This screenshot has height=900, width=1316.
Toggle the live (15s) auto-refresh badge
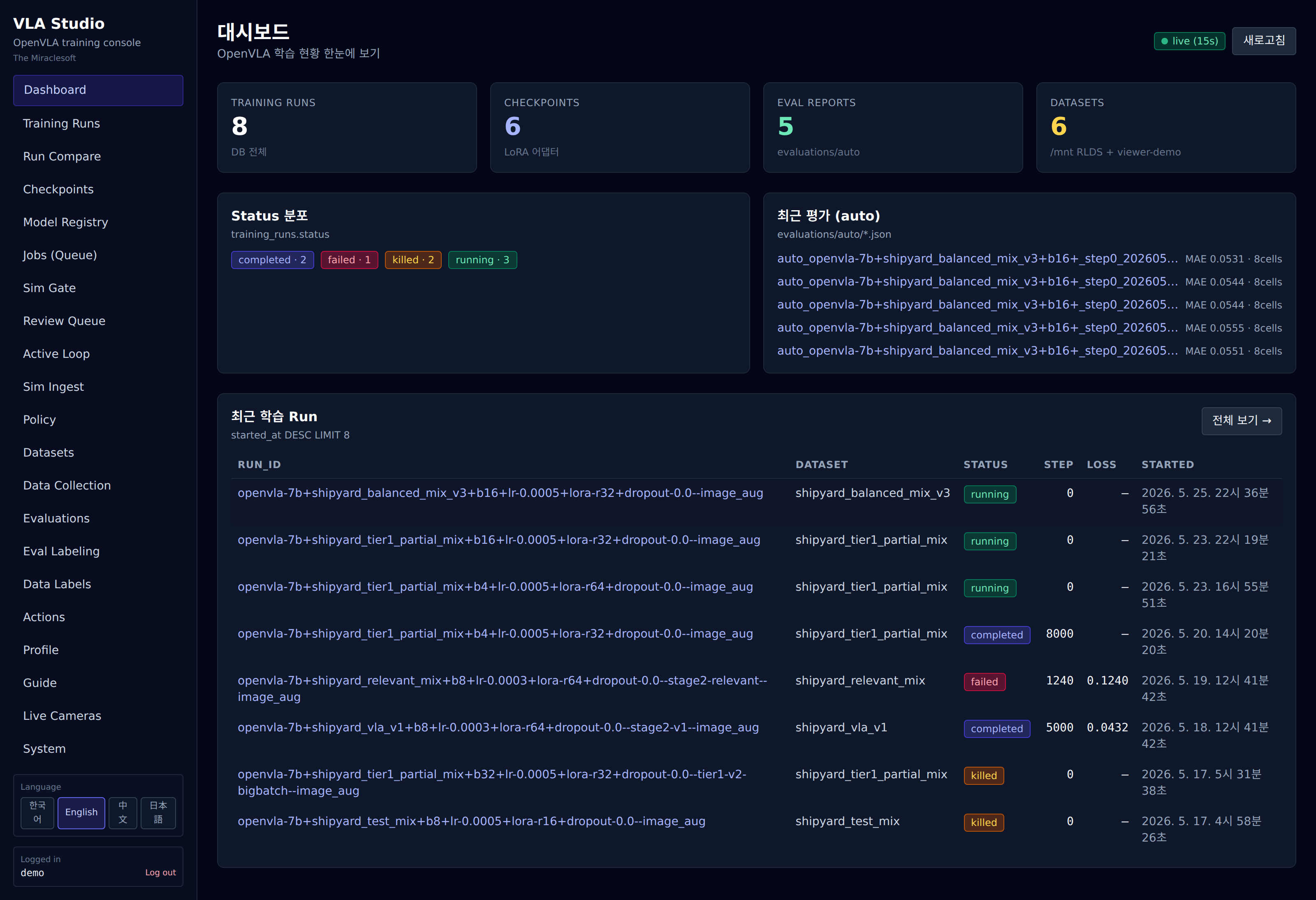pos(1189,41)
